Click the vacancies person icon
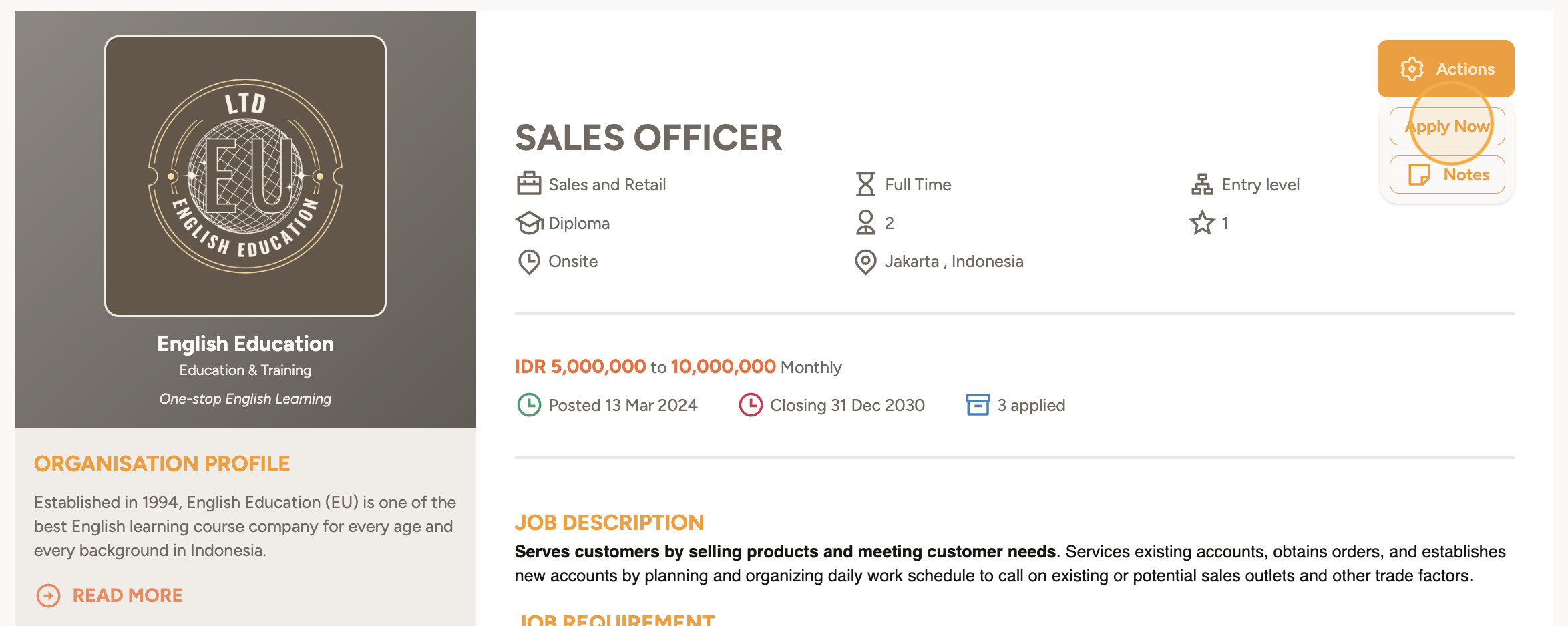Screen dimensions: 1568x626 pyautogui.click(x=865, y=222)
